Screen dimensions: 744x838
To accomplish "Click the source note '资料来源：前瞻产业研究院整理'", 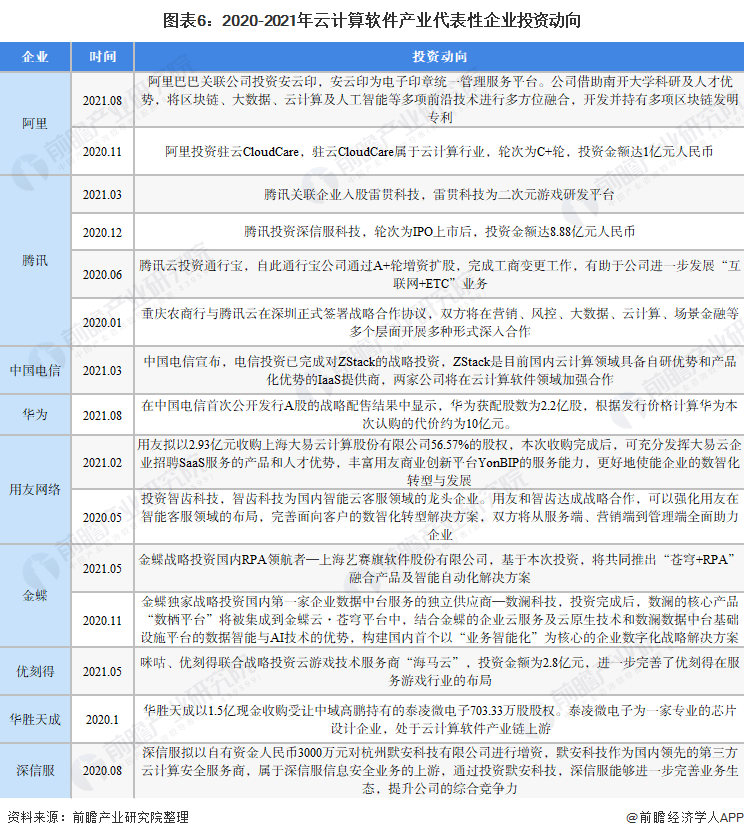I will pos(98,817).
